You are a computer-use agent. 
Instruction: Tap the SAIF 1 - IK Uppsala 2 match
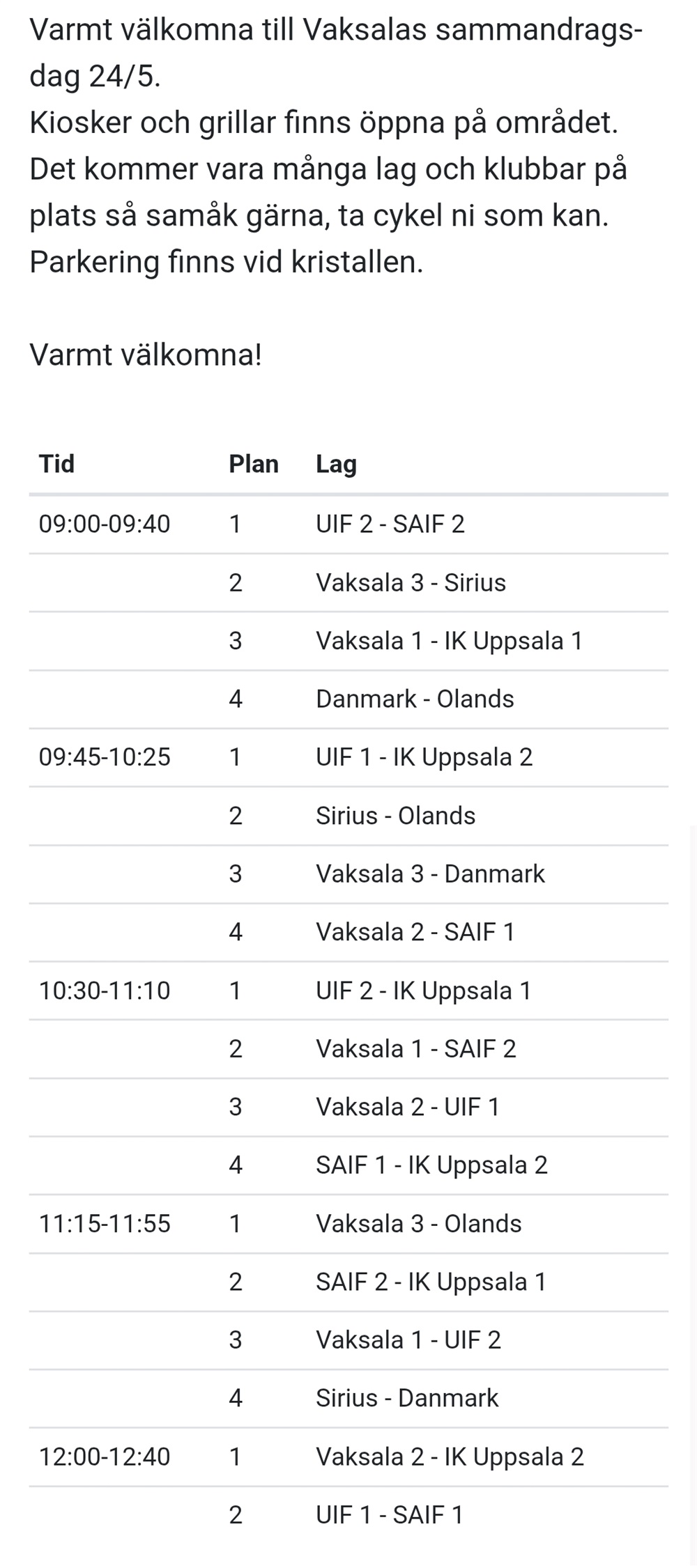pyautogui.click(x=431, y=1165)
